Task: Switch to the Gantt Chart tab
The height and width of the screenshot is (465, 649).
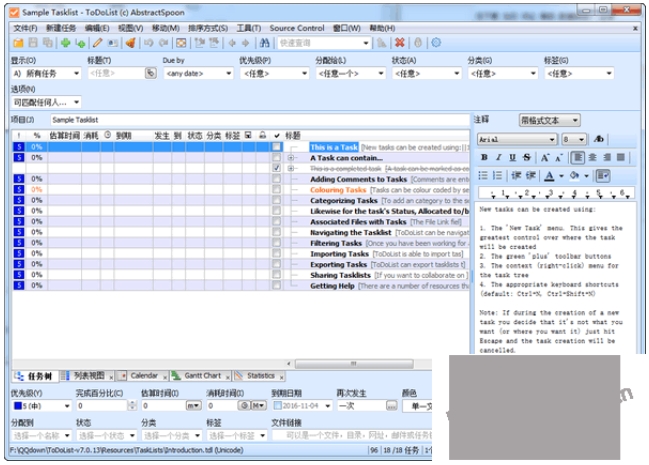Action: point(202,376)
